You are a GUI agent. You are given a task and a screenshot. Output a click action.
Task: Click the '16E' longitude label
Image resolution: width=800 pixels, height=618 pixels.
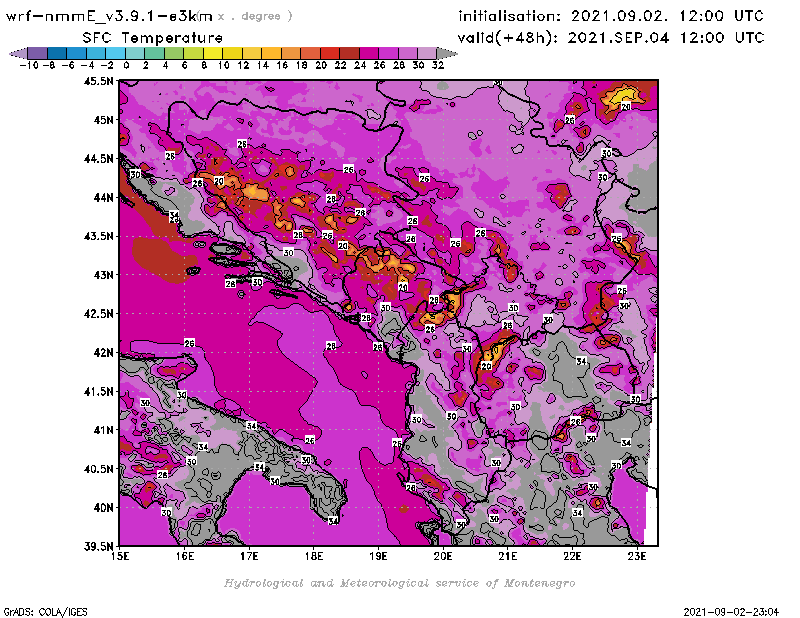click(x=185, y=556)
